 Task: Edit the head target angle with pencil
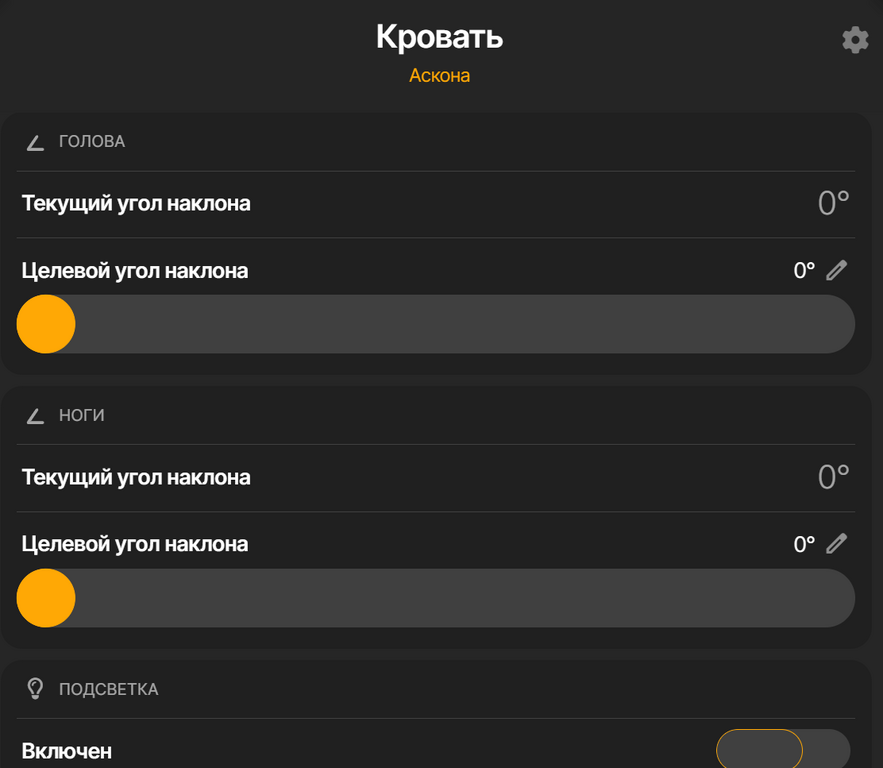click(x=837, y=270)
